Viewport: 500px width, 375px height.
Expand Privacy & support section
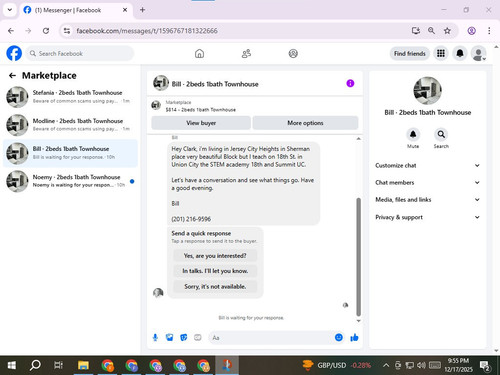[427, 217]
